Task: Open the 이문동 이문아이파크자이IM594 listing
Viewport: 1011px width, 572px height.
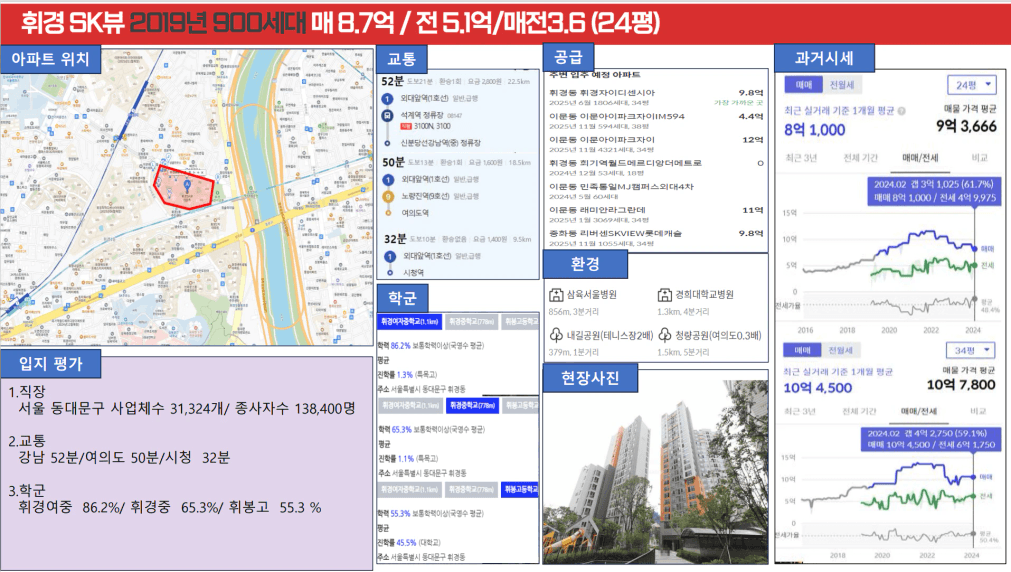Action: (x=656, y=121)
